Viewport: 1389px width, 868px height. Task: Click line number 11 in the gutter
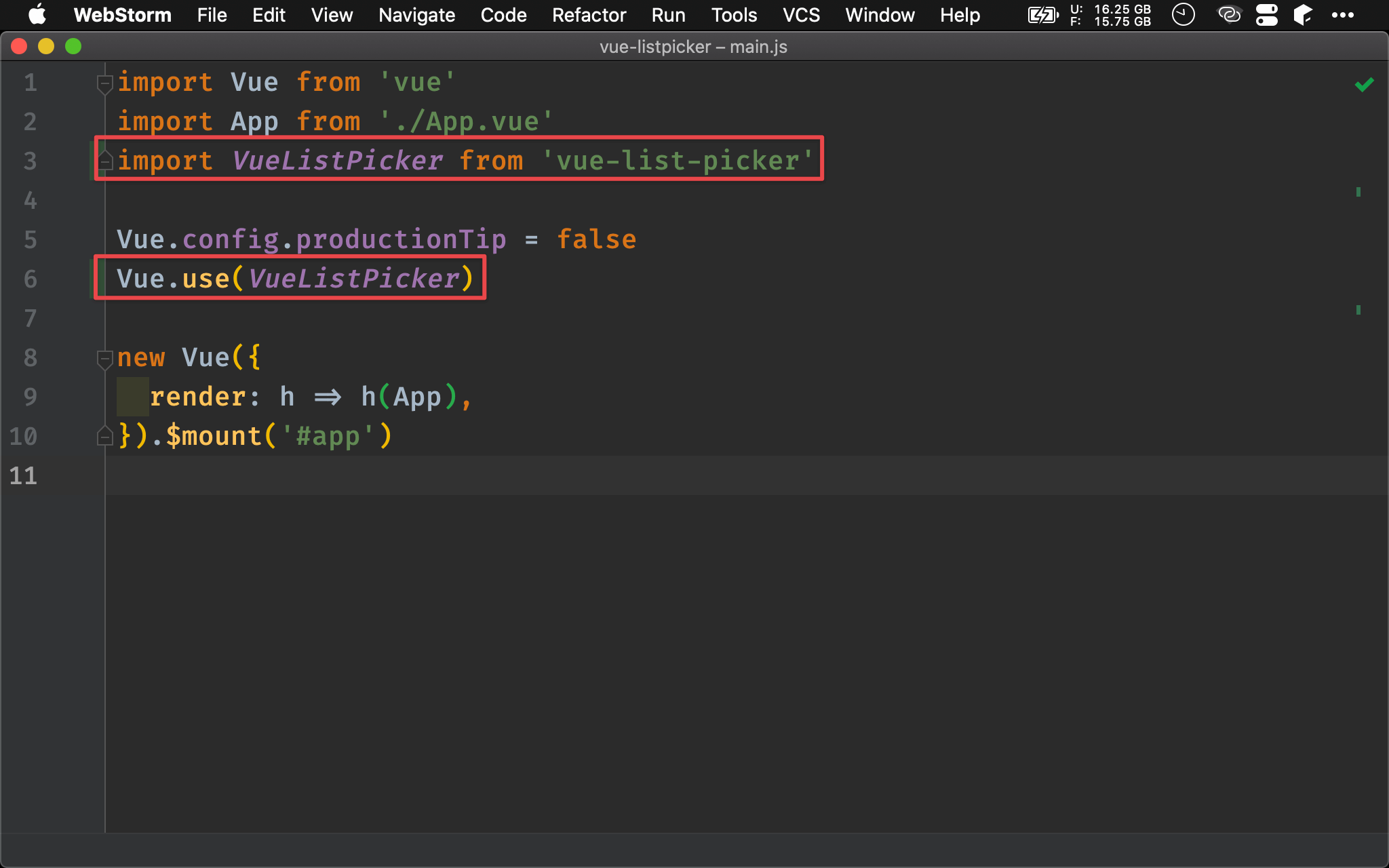pyautogui.click(x=23, y=476)
